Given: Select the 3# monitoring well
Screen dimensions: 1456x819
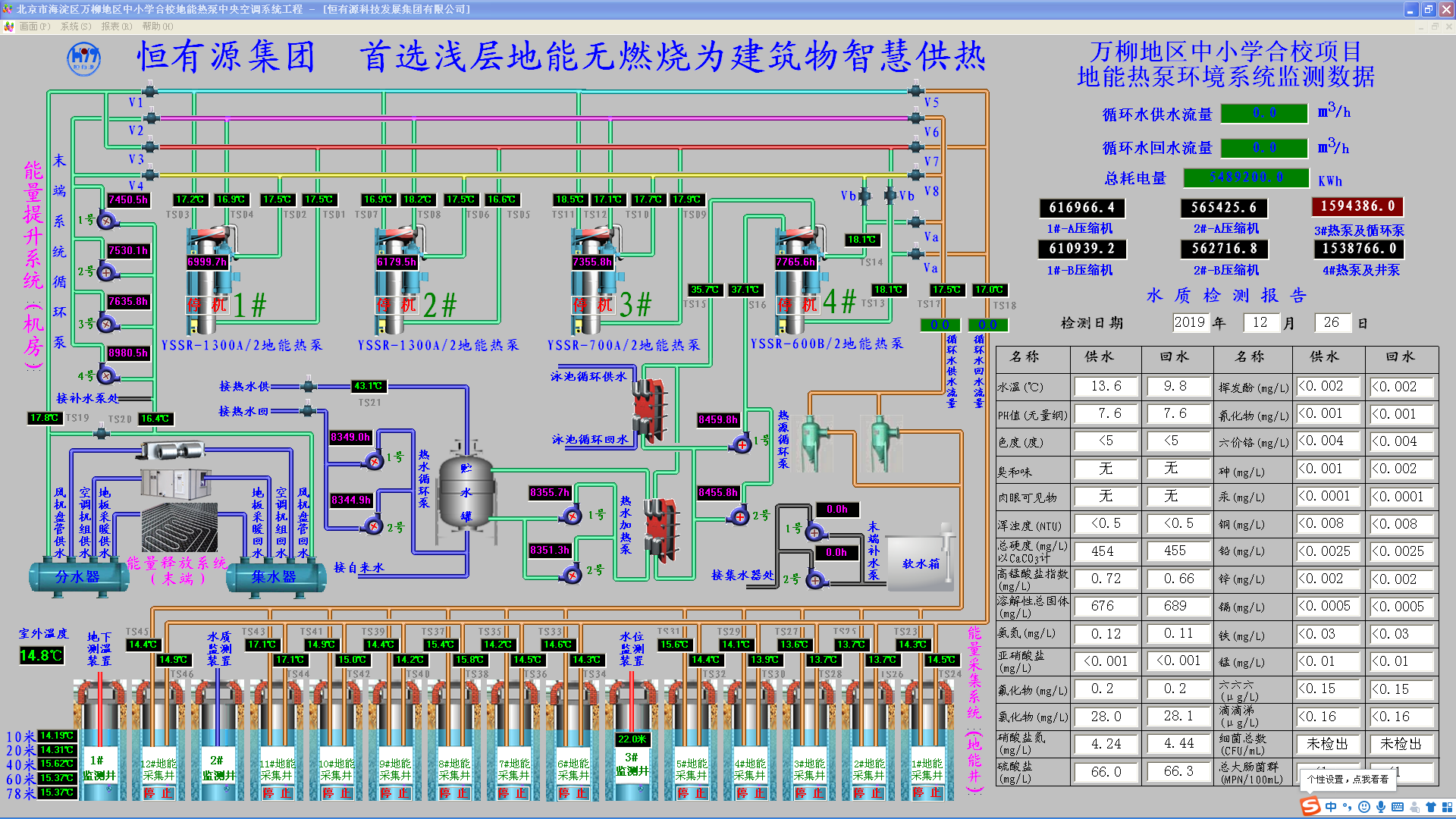Looking at the screenshot, I should (631, 764).
